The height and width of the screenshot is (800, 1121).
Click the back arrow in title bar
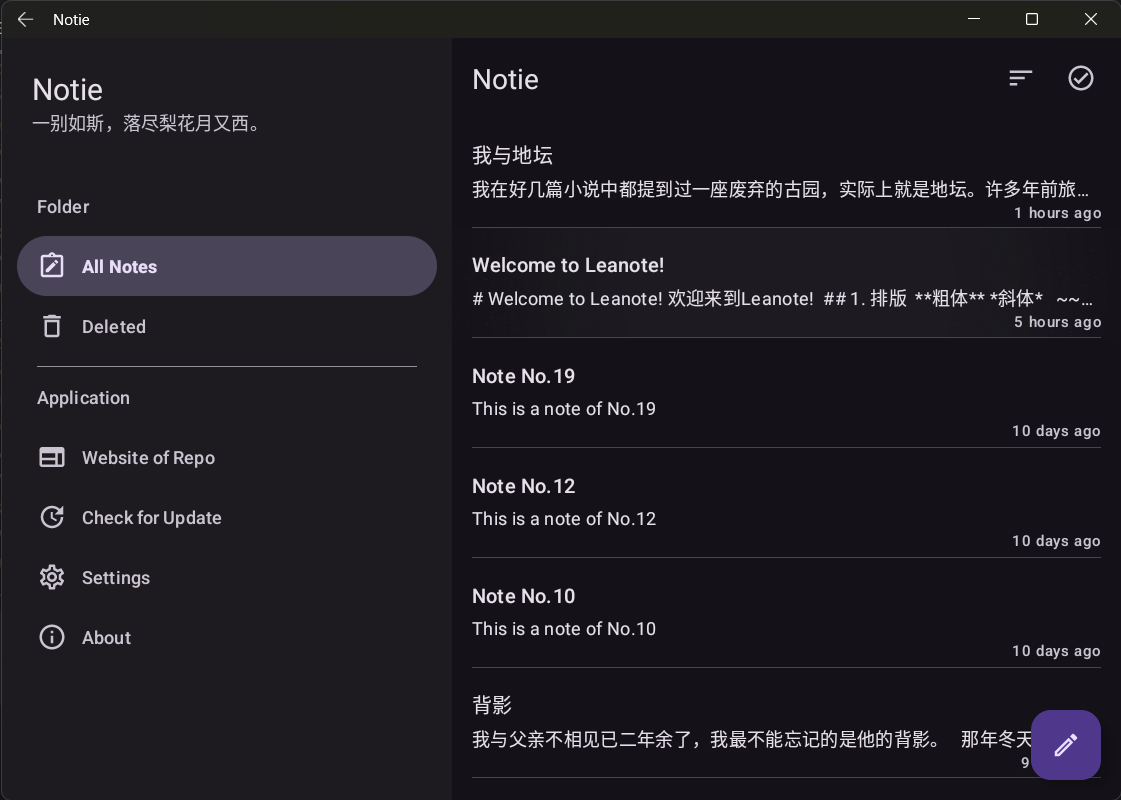[26, 19]
